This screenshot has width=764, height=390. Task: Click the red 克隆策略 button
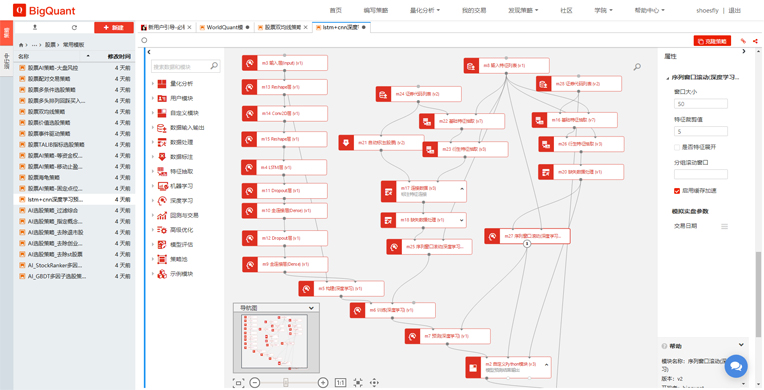712,41
